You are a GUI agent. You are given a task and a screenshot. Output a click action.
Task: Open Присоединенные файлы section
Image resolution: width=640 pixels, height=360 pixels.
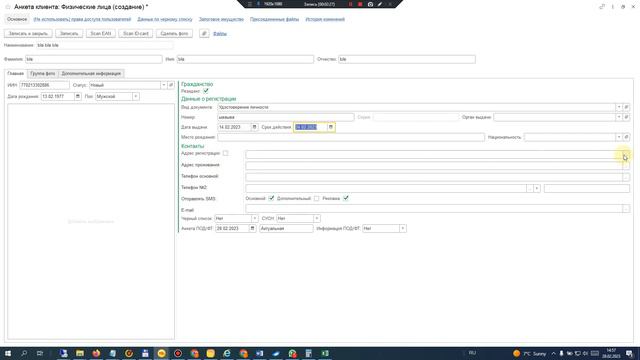click(274, 19)
